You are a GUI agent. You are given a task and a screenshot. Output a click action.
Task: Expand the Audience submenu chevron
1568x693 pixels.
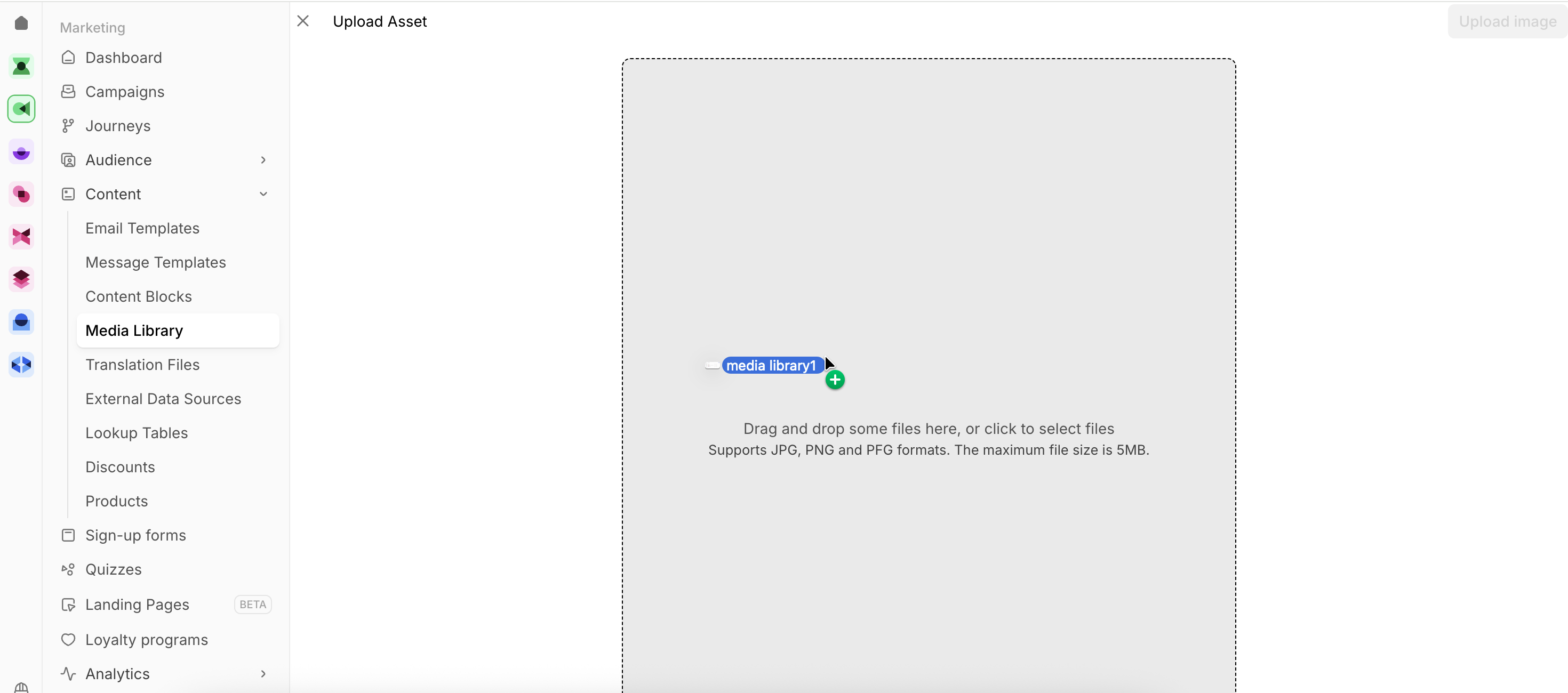pyautogui.click(x=263, y=160)
